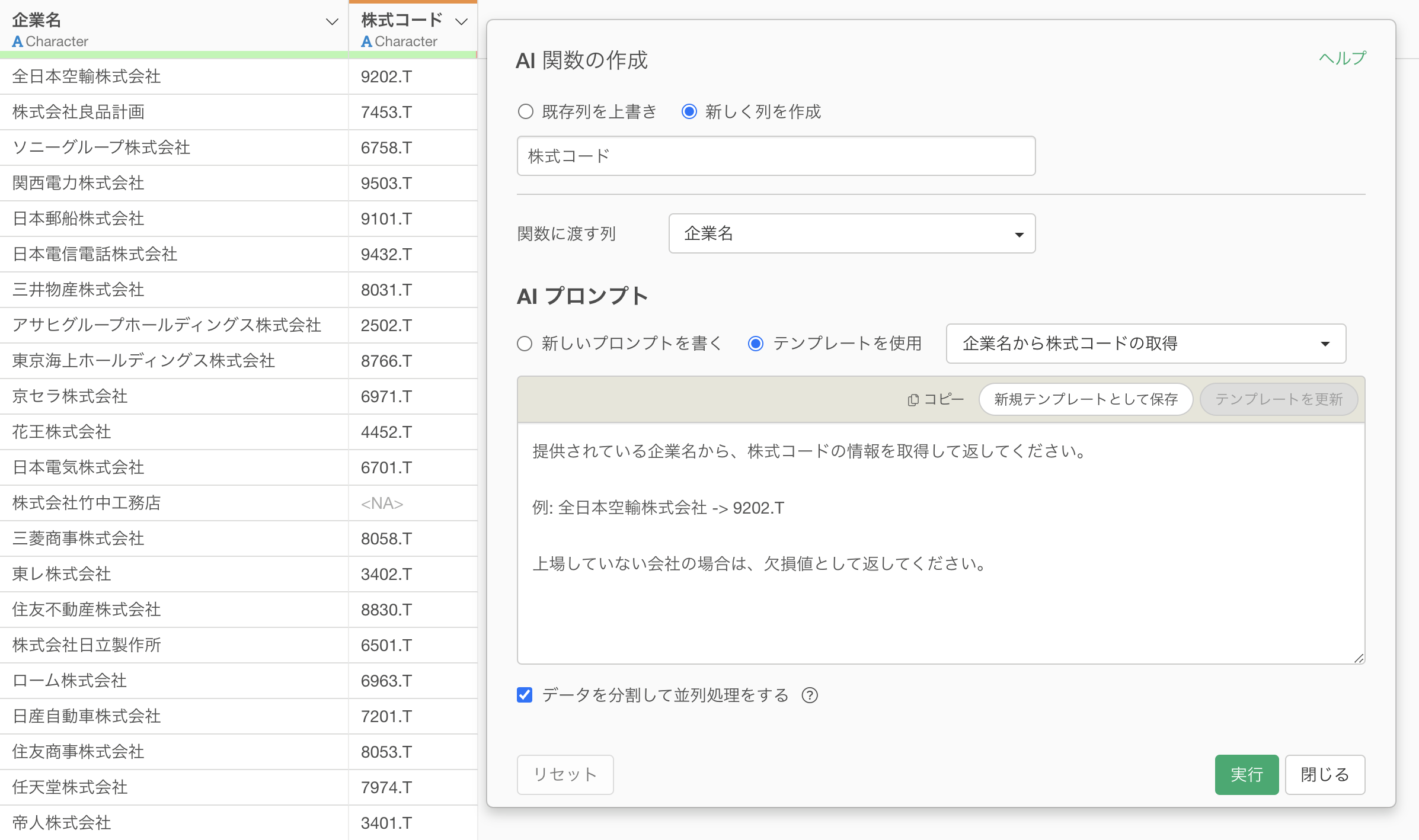The image size is (1419, 840).
Task: Click the リセット button
Action: point(565,774)
